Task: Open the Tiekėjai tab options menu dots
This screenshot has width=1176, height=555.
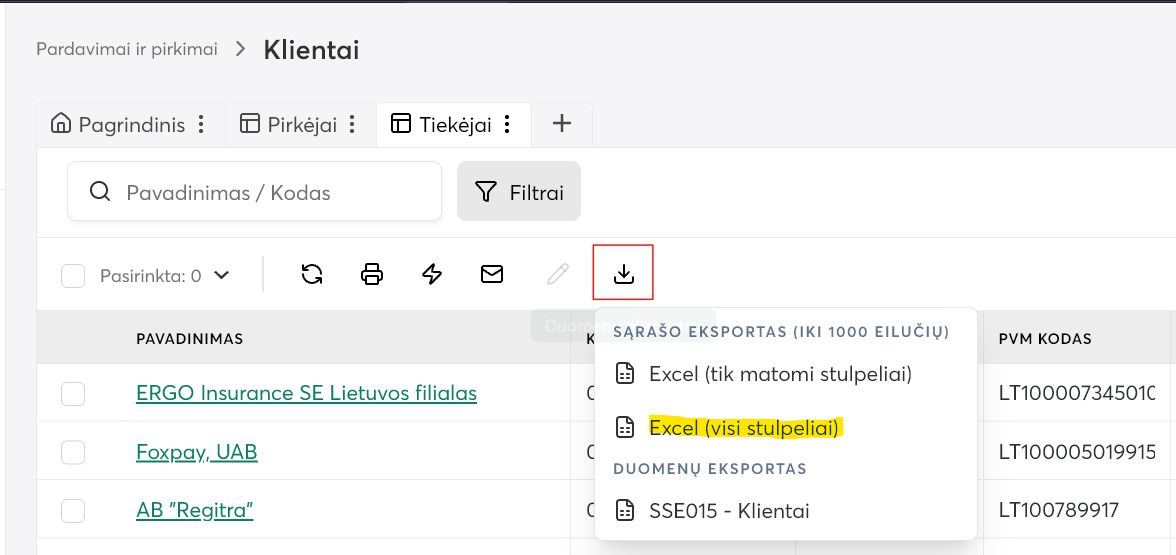Action: pyautogui.click(x=507, y=124)
